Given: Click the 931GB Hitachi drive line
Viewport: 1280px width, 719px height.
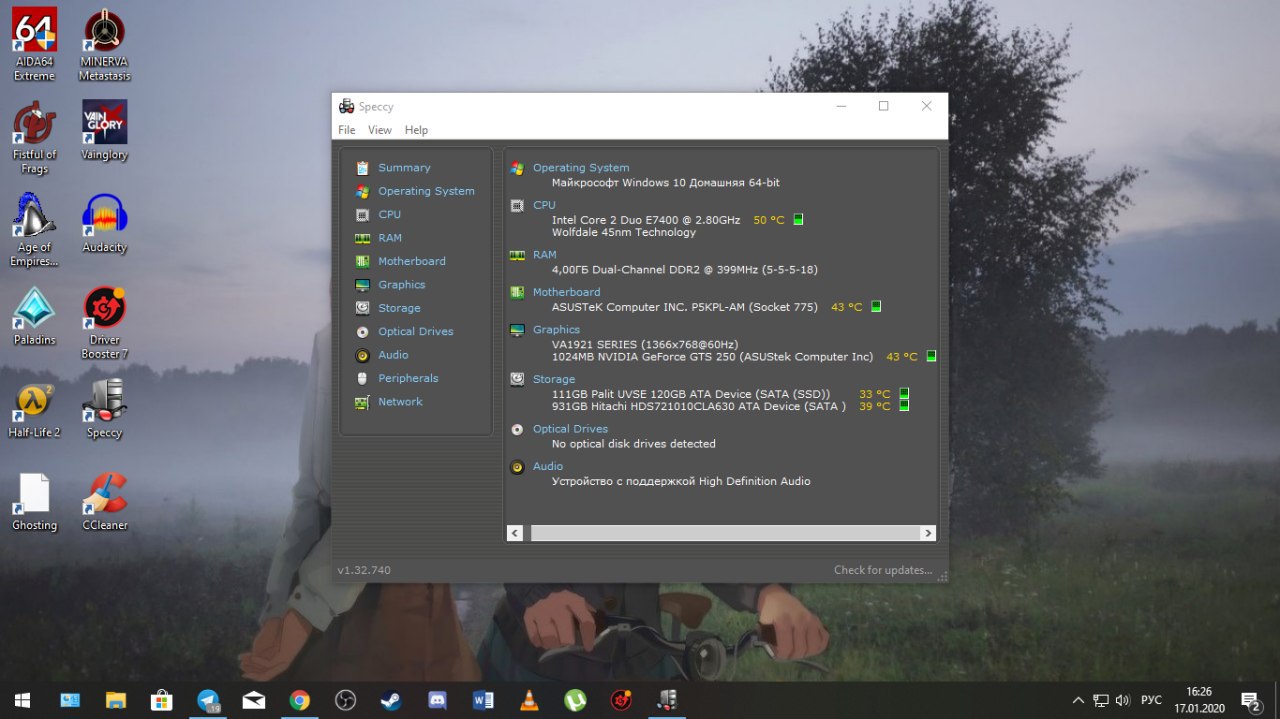Looking at the screenshot, I should (699, 406).
